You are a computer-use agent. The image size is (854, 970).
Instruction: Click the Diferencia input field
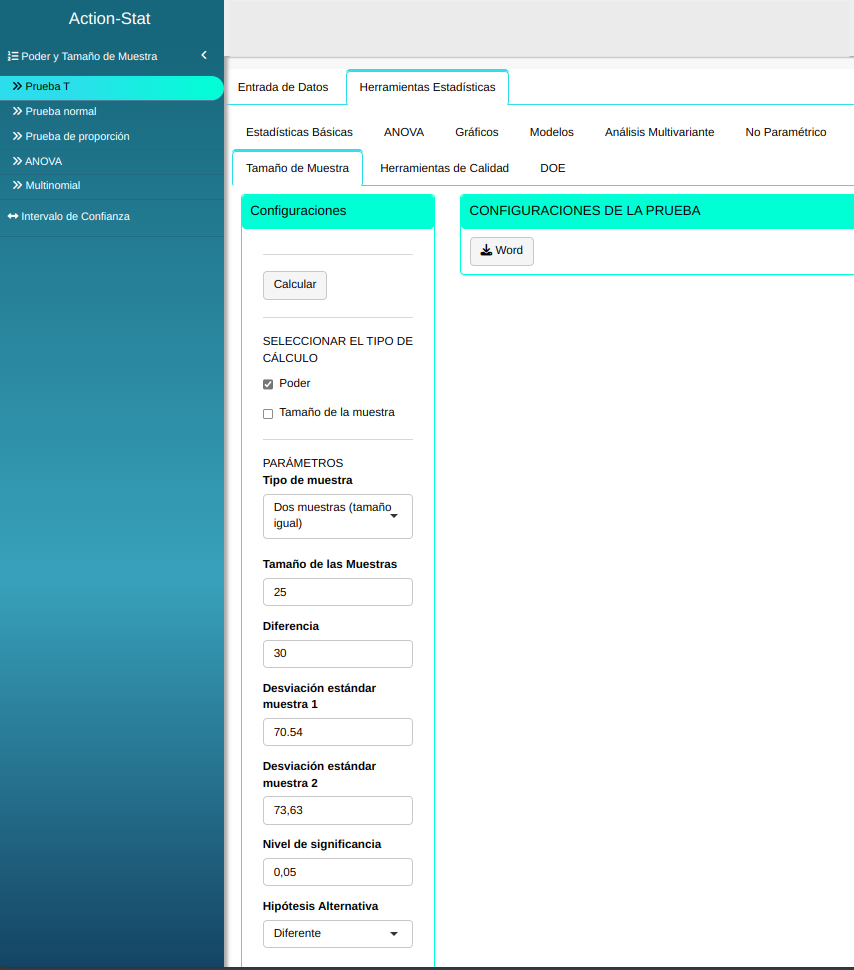pos(337,654)
